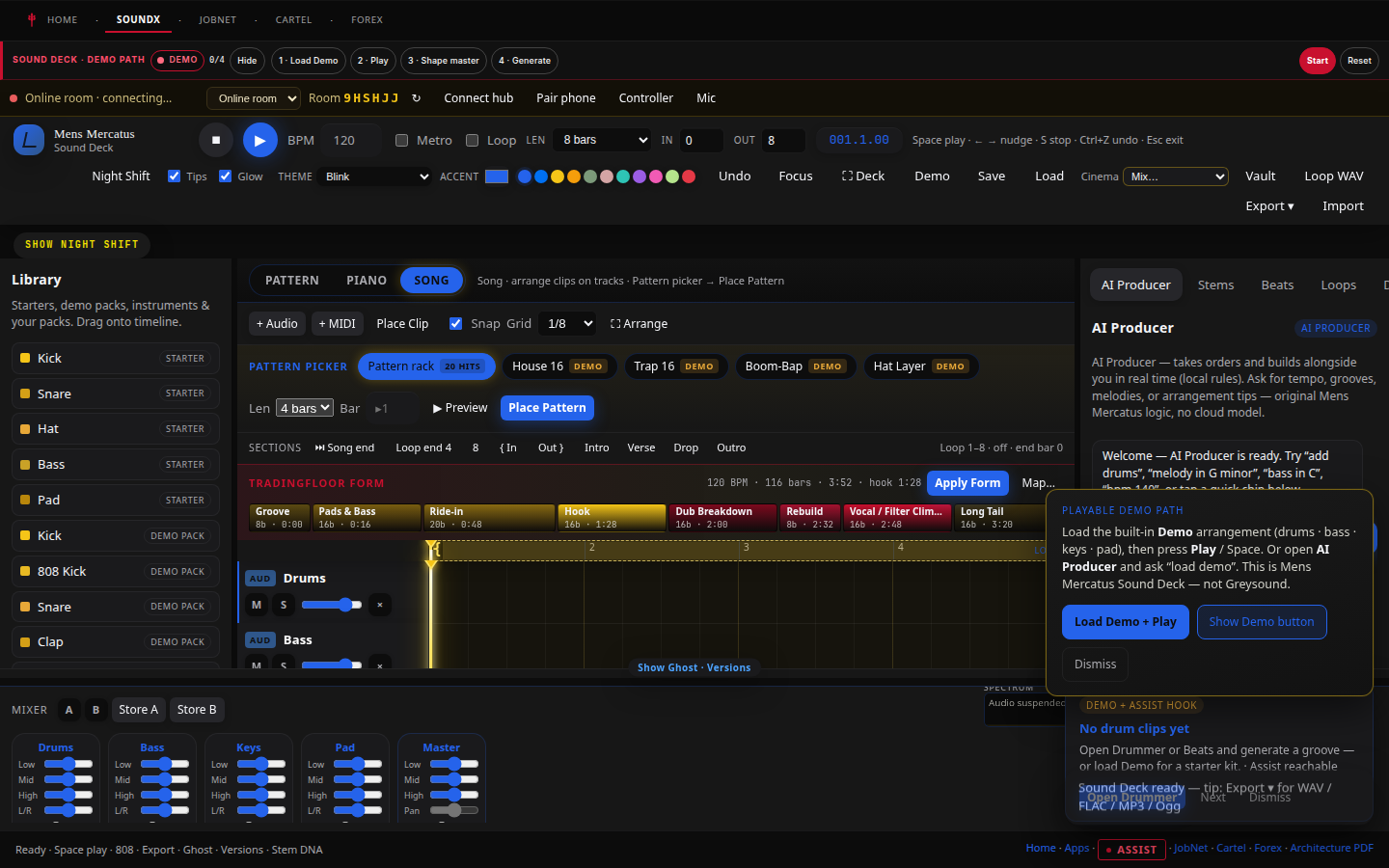The image size is (1389, 868).
Task: Switch to the PIANO tab
Action: click(367, 281)
